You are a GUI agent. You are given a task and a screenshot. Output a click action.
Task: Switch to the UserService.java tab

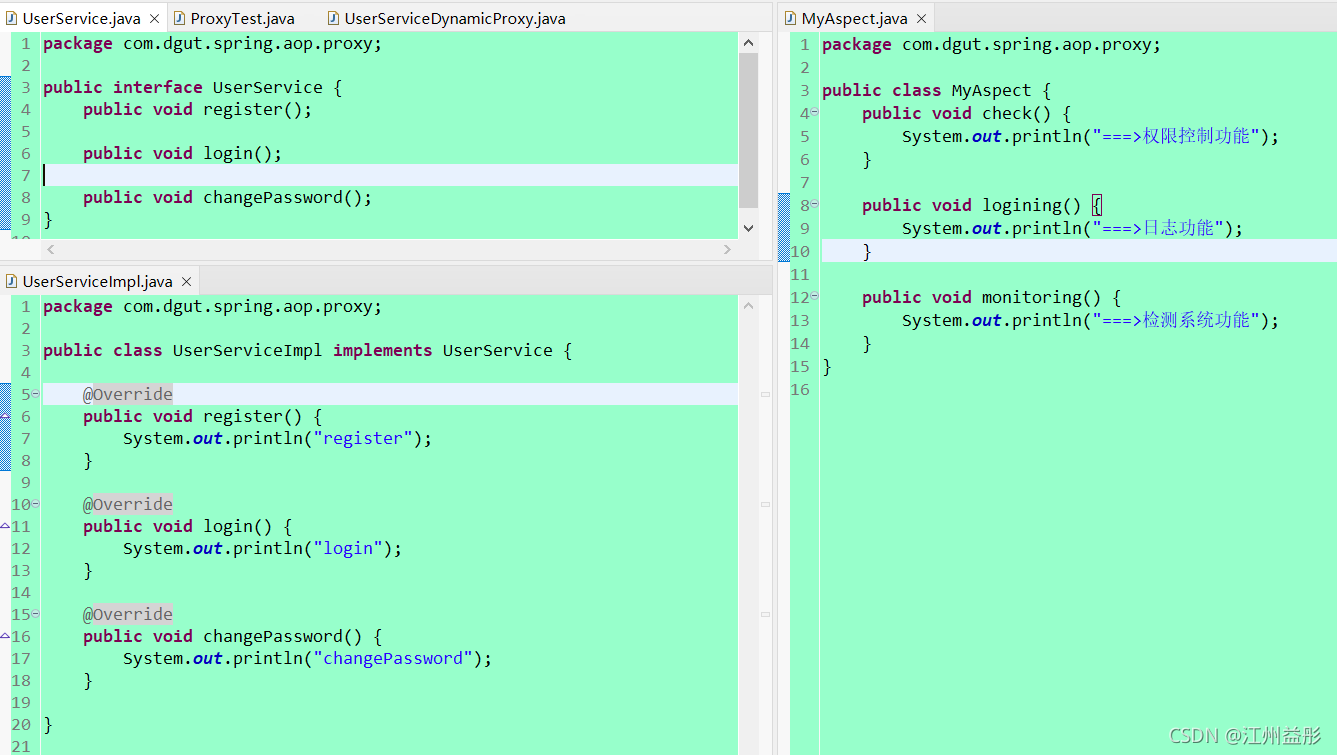81,19
